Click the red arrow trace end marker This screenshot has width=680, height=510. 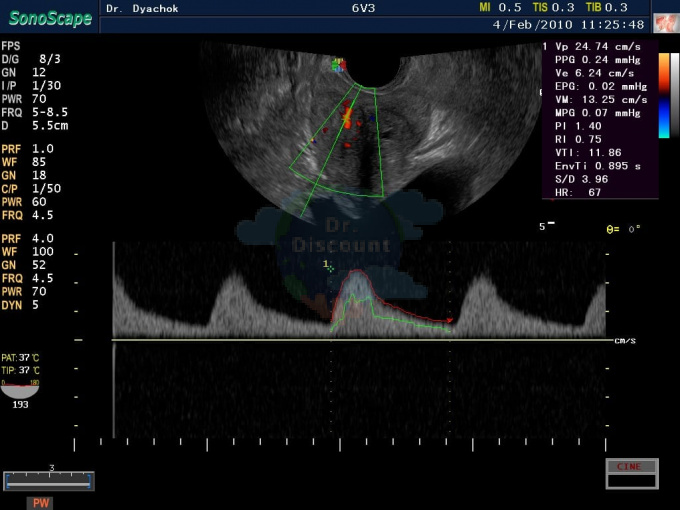pos(450,320)
